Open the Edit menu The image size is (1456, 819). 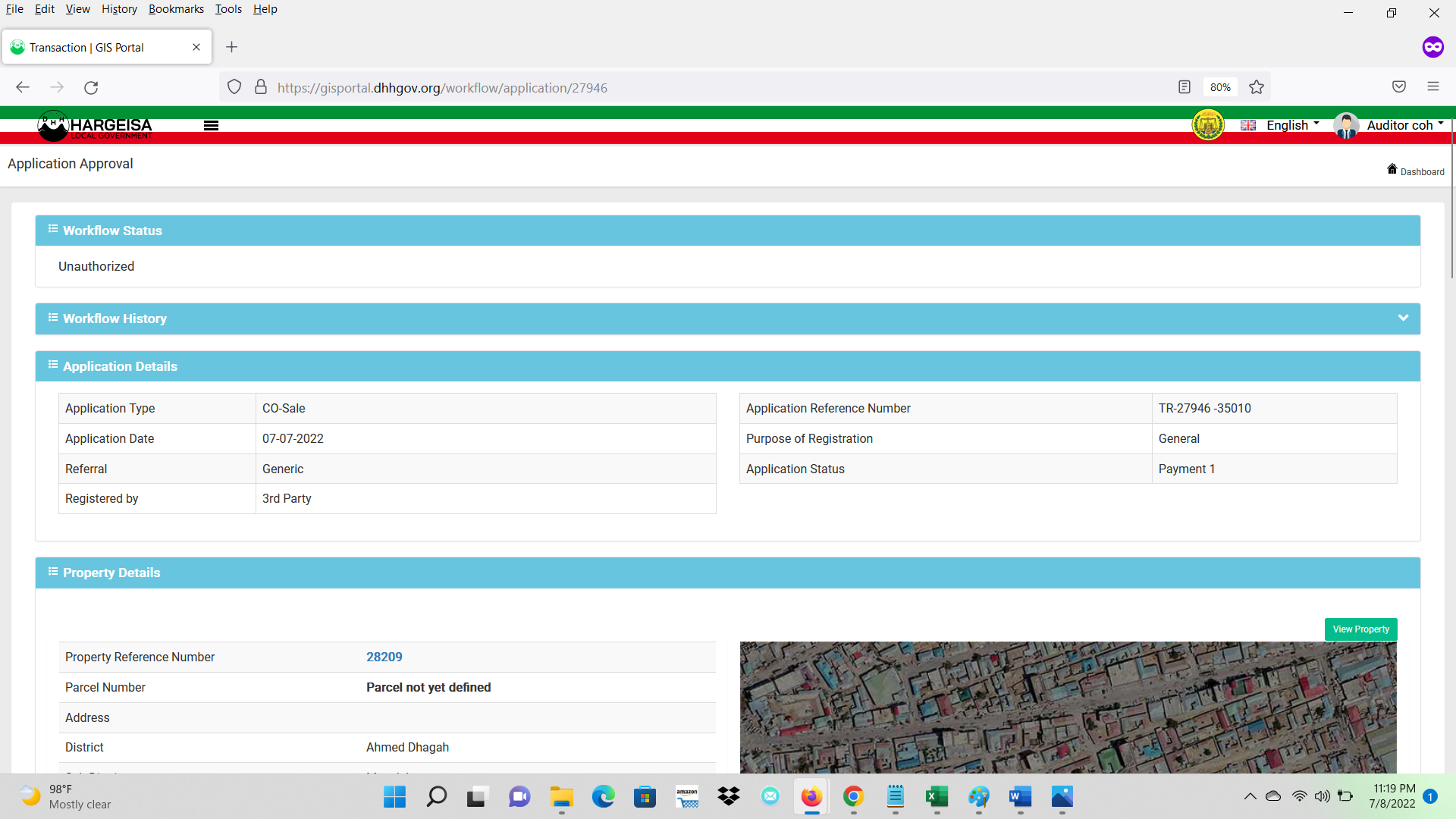[x=45, y=9]
